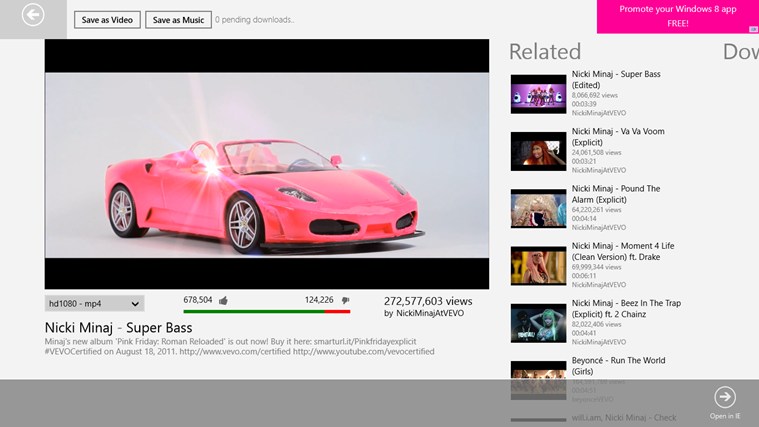Image resolution: width=759 pixels, height=427 pixels.
Task: Click the back arrow icon
Action: [33, 15]
